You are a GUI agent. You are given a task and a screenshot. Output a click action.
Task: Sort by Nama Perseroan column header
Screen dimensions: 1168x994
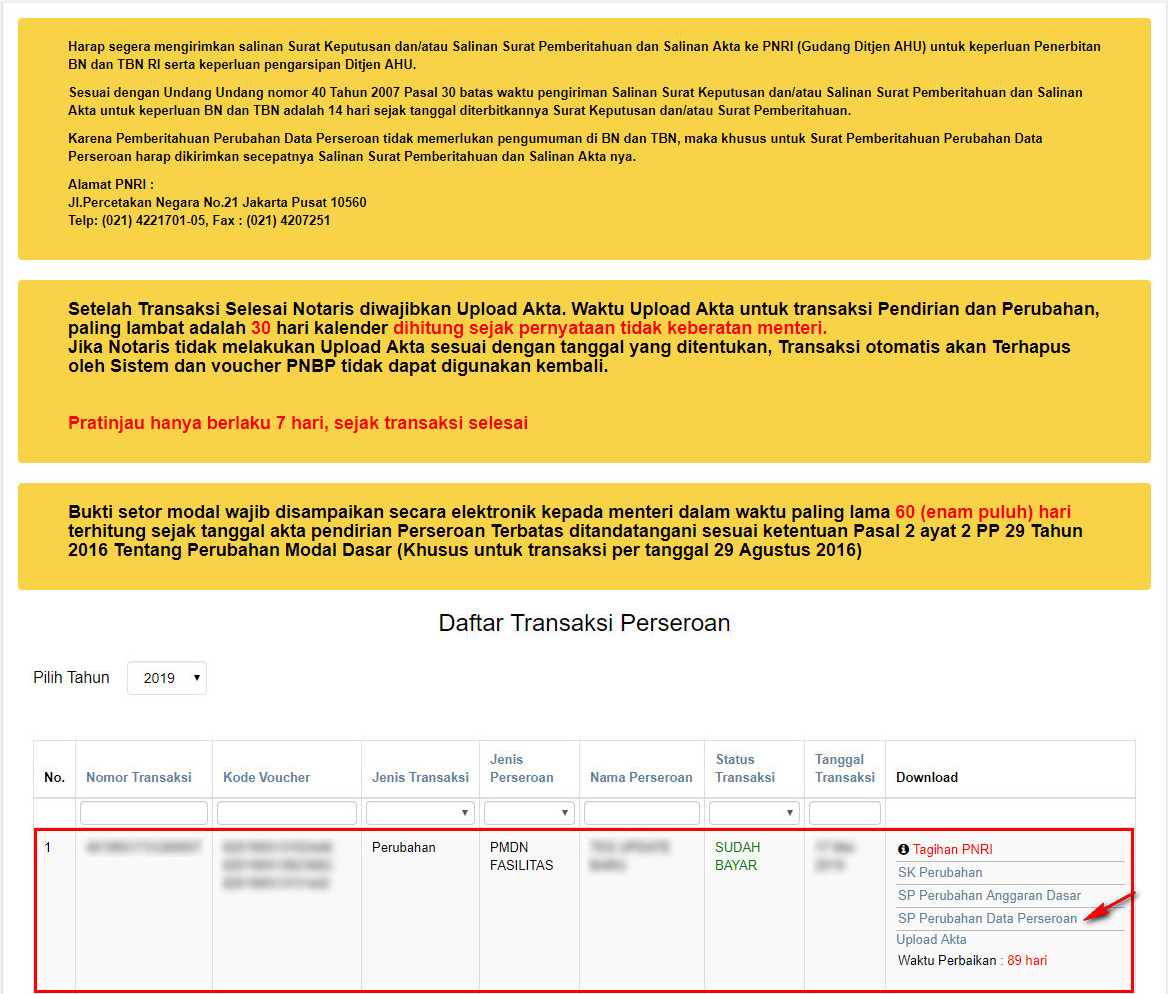click(x=641, y=777)
